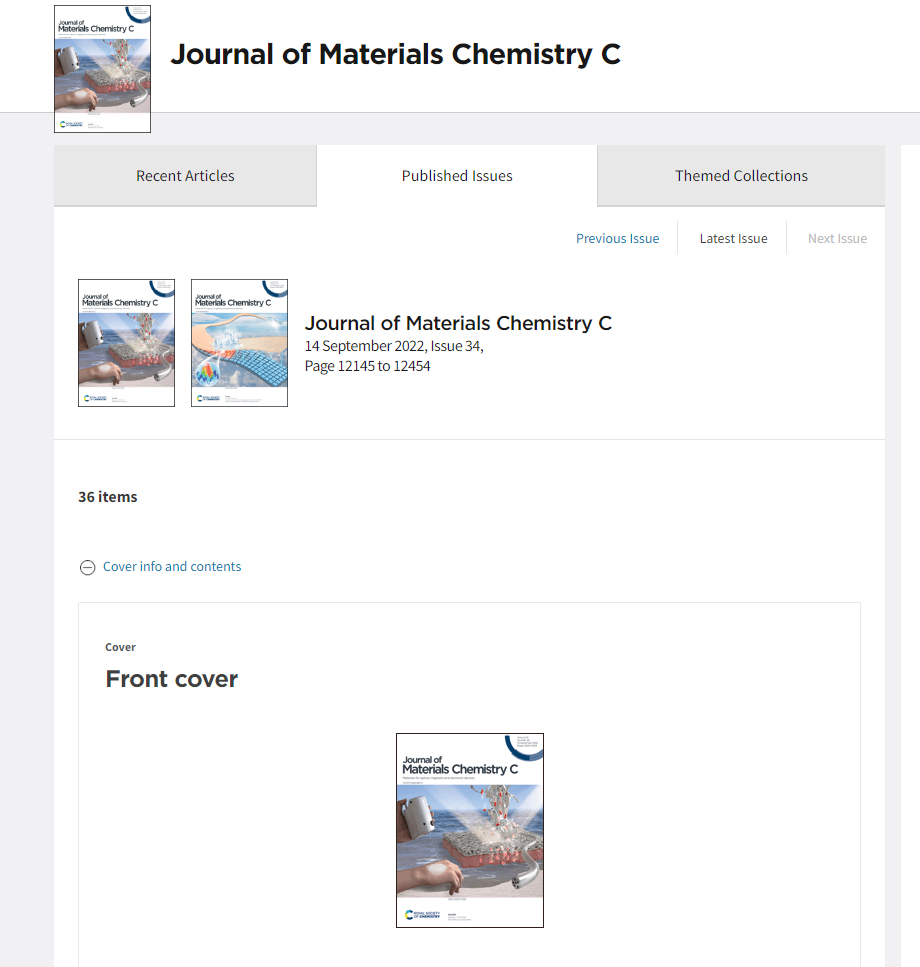Image resolution: width=920 pixels, height=967 pixels.
Task: Click the 36 items count label
Action: tap(108, 497)
